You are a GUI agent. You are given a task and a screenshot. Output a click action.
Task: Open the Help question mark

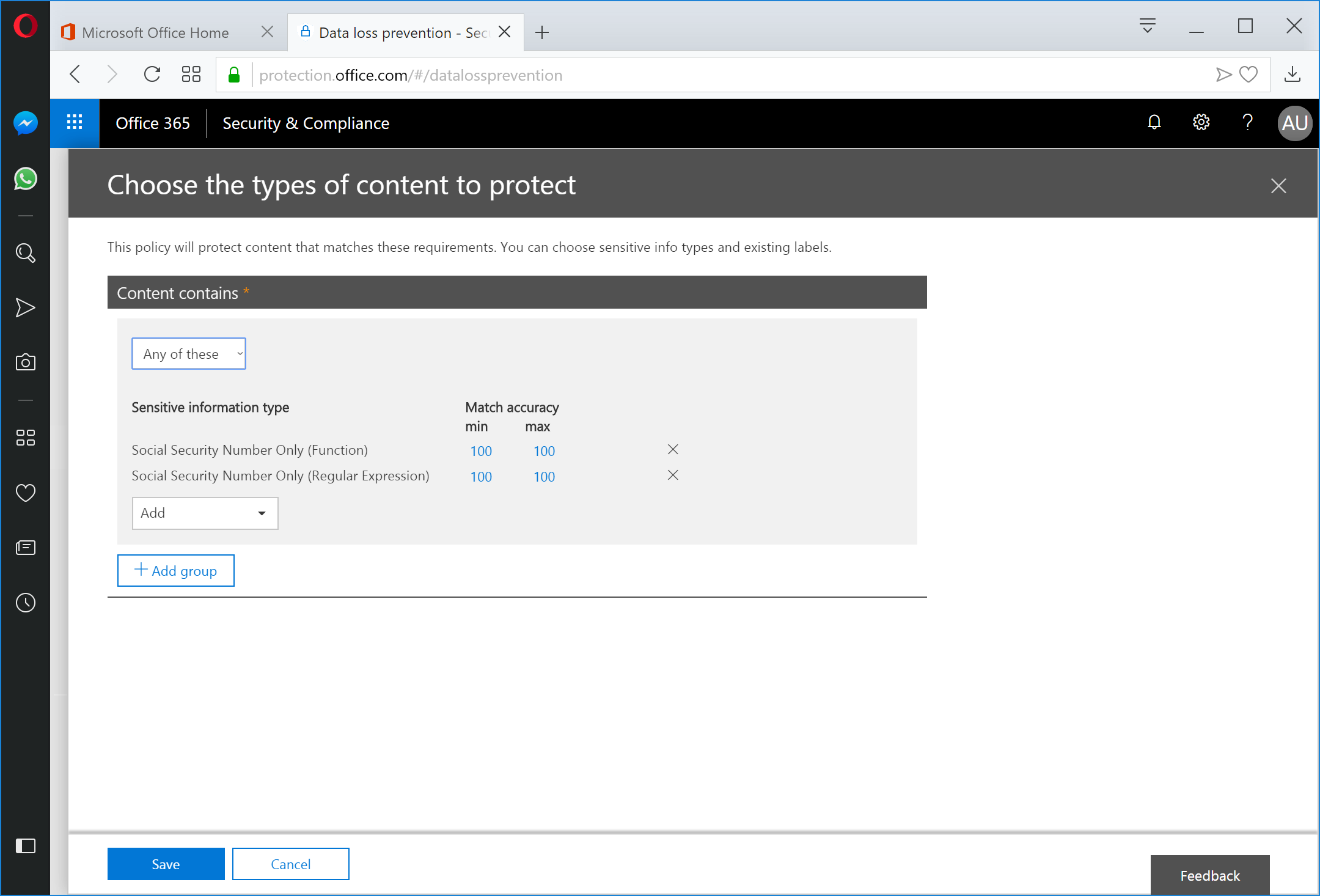pyautogui.click(x=1248, y=122)
